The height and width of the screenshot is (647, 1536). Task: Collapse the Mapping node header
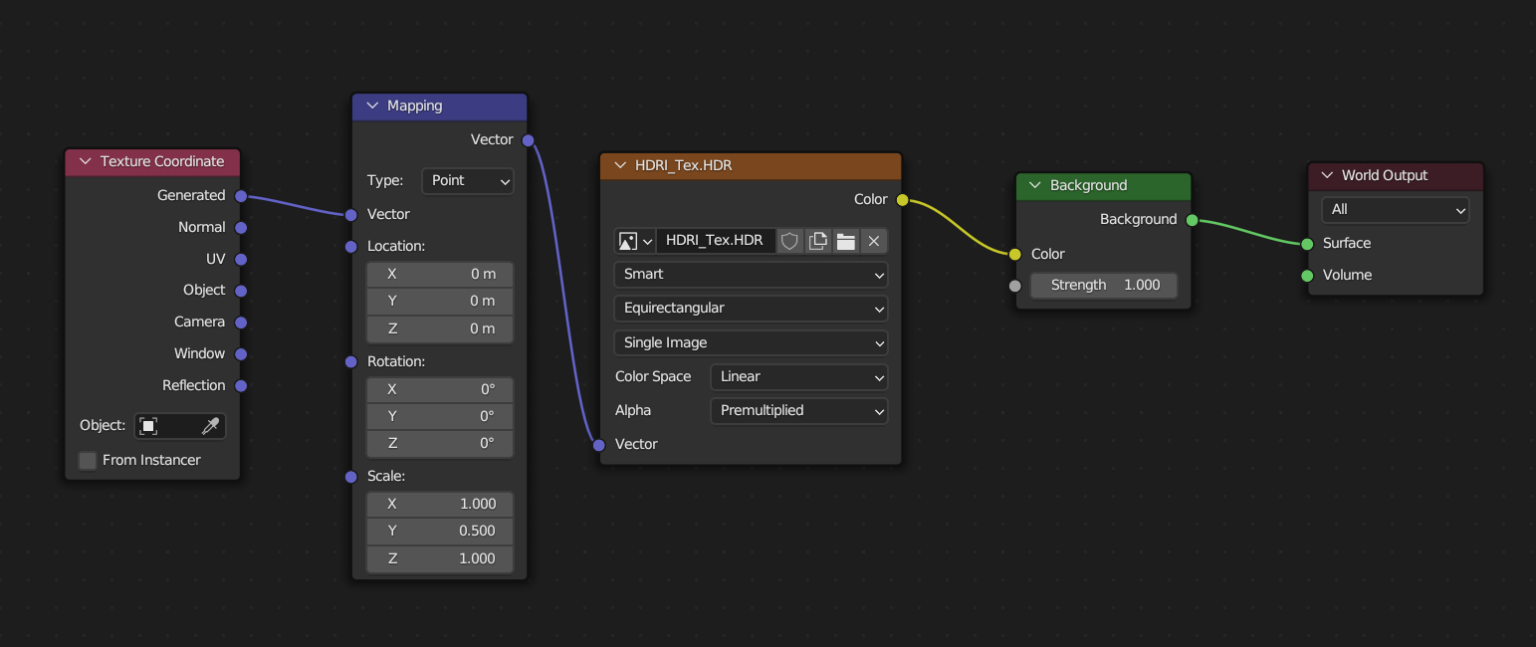pyautogui.click(x=372, y=105)
